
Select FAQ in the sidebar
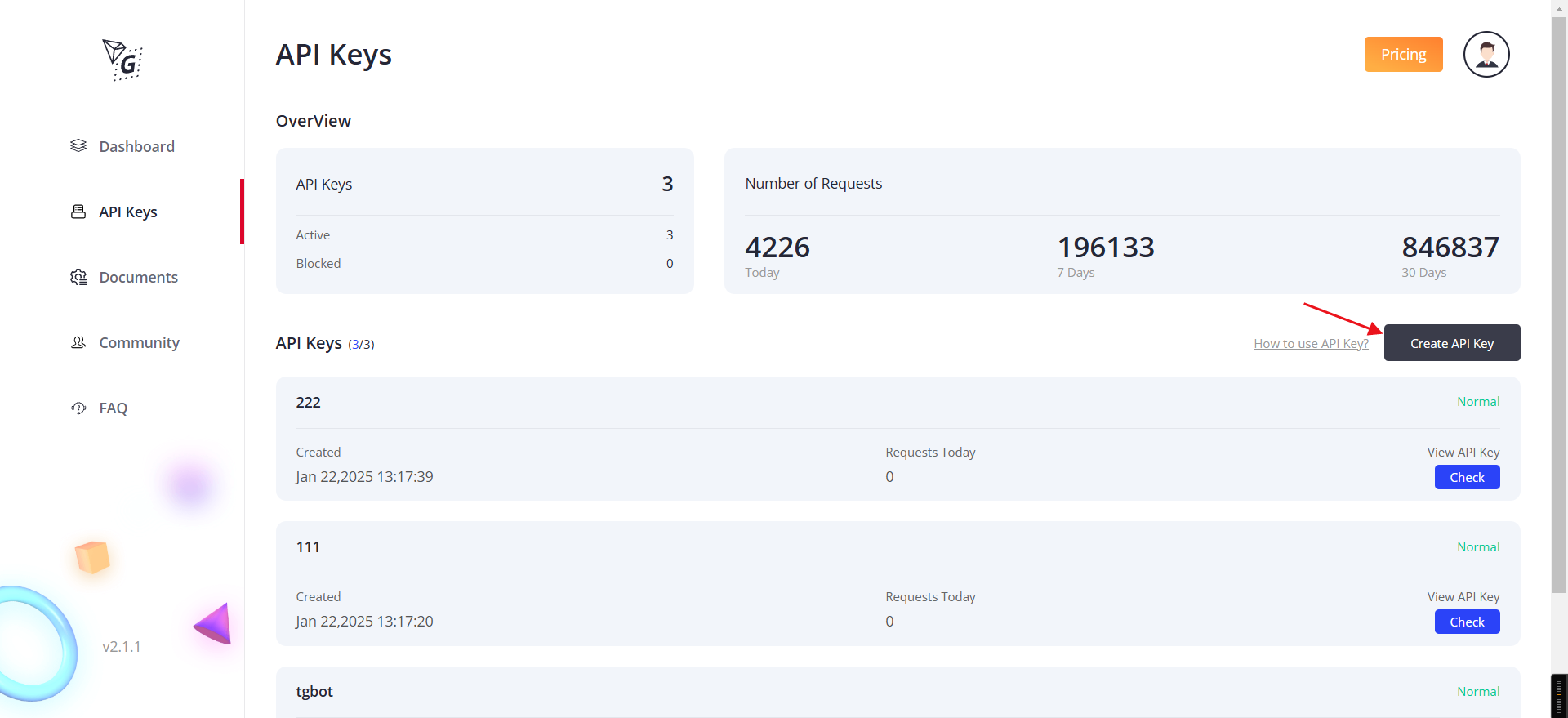pos(113,408)
